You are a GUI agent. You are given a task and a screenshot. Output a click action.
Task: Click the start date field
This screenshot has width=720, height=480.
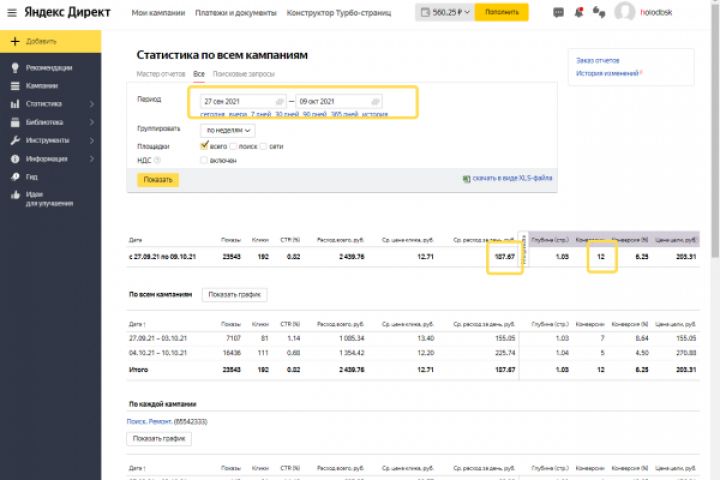(237, 102)
